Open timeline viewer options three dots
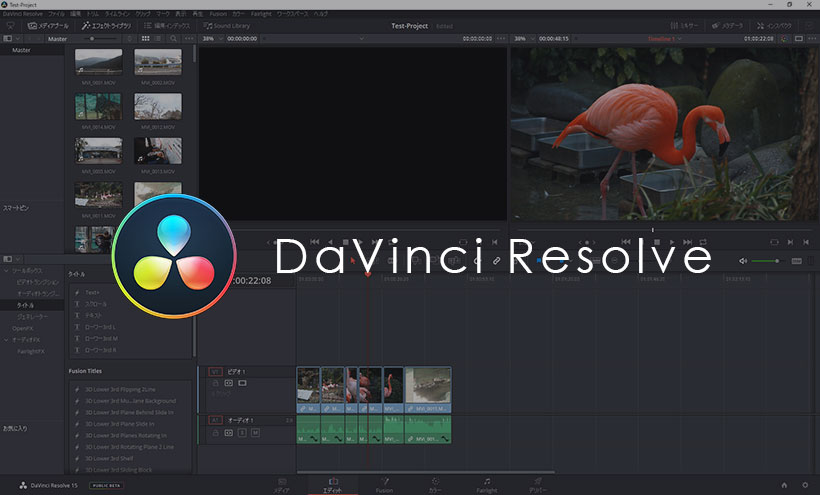This screenshot has height=495, width=820. click(x=812, y=39)
